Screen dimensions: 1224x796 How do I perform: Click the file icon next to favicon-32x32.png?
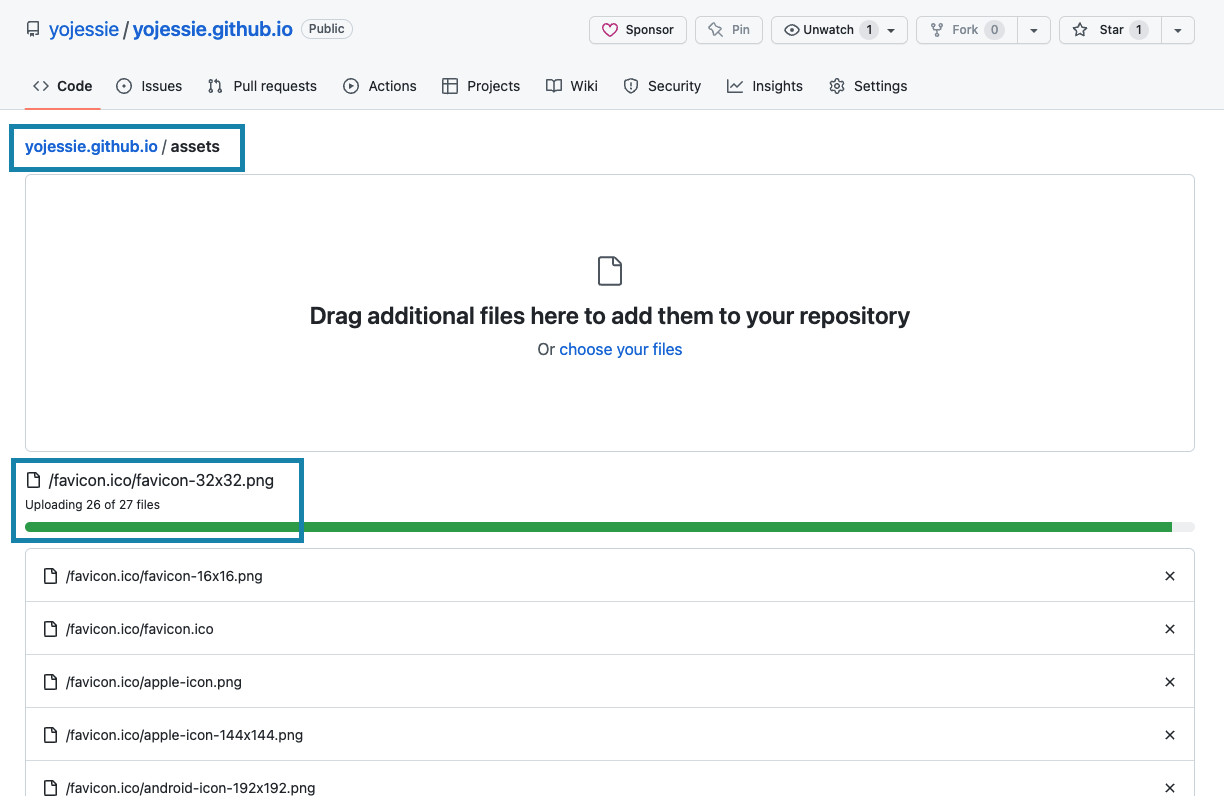(x=33, y=480)
